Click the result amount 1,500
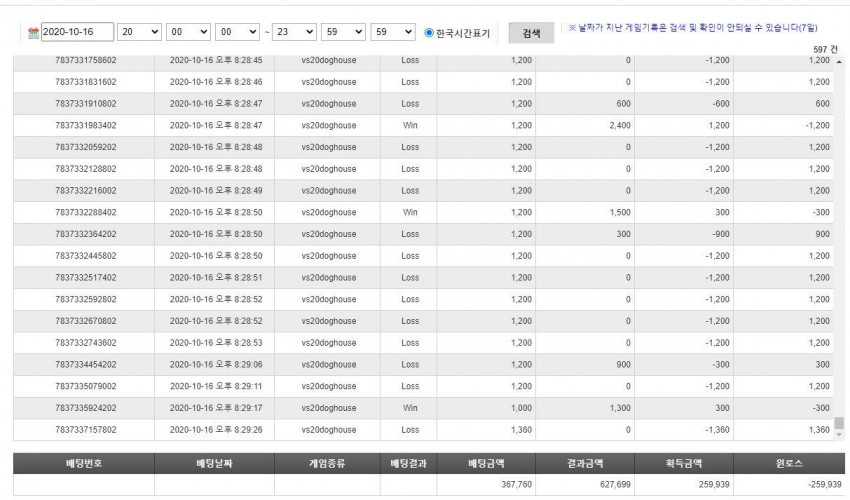 click(620, 212)
